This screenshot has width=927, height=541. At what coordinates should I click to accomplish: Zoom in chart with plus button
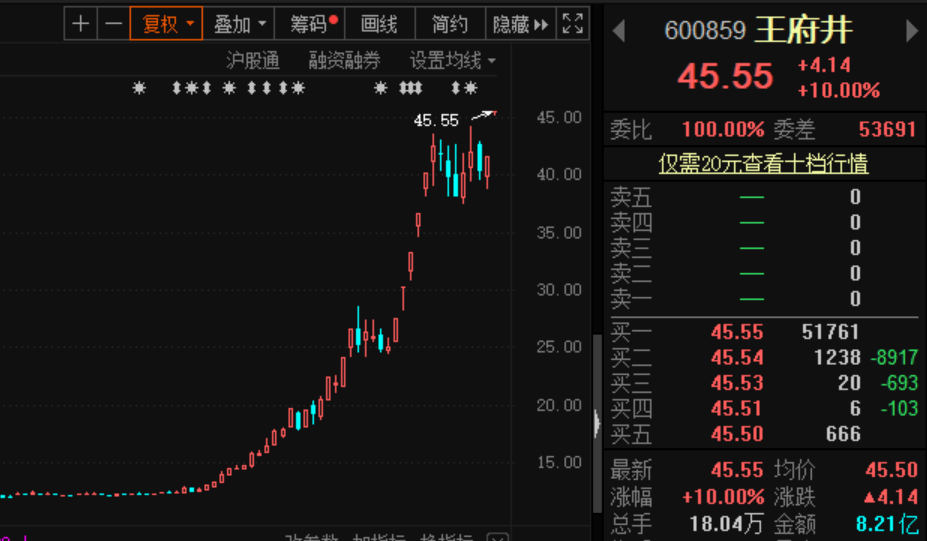[x=80, y=24]
